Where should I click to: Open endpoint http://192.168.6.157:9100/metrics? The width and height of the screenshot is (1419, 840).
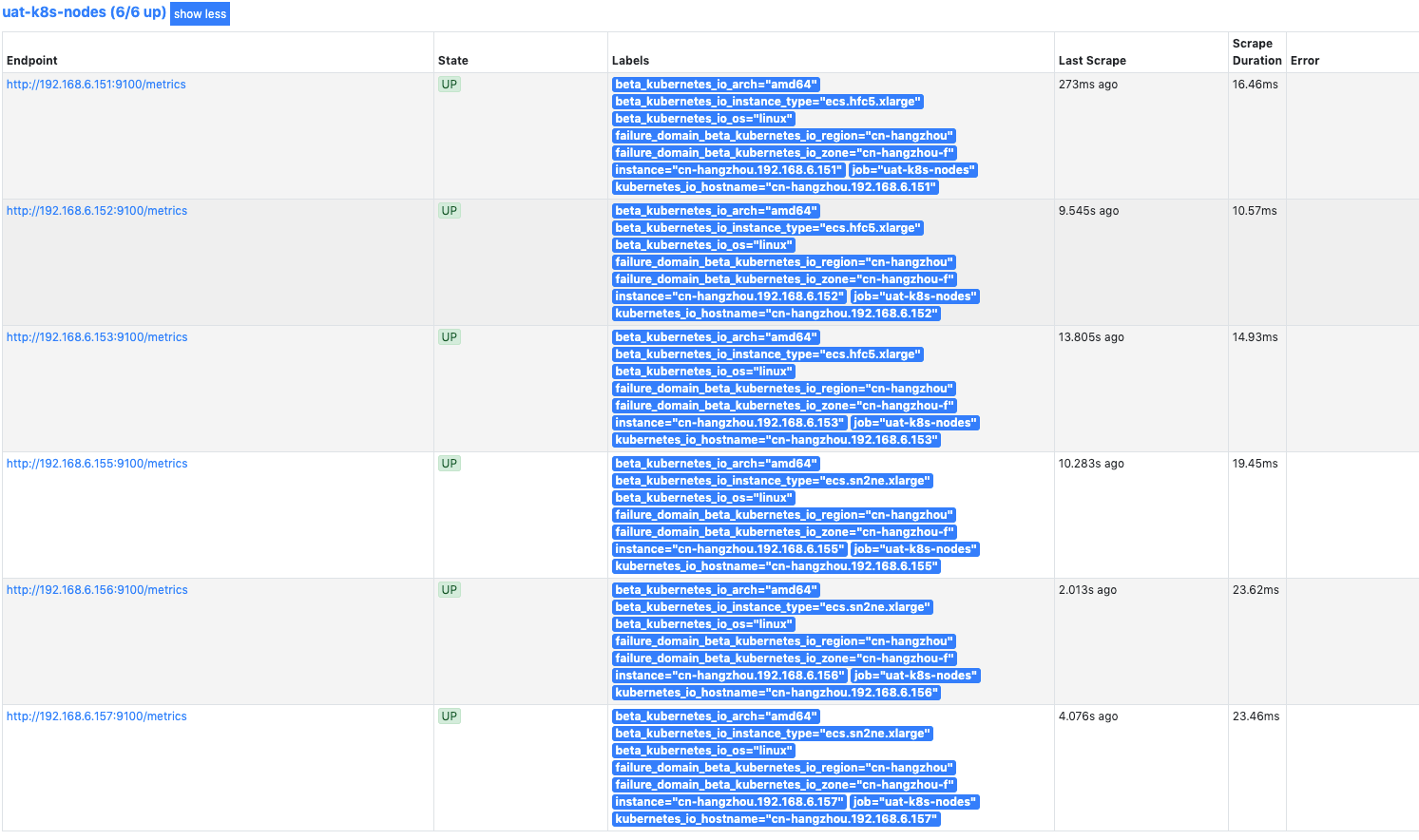click(x=97, y=716)
